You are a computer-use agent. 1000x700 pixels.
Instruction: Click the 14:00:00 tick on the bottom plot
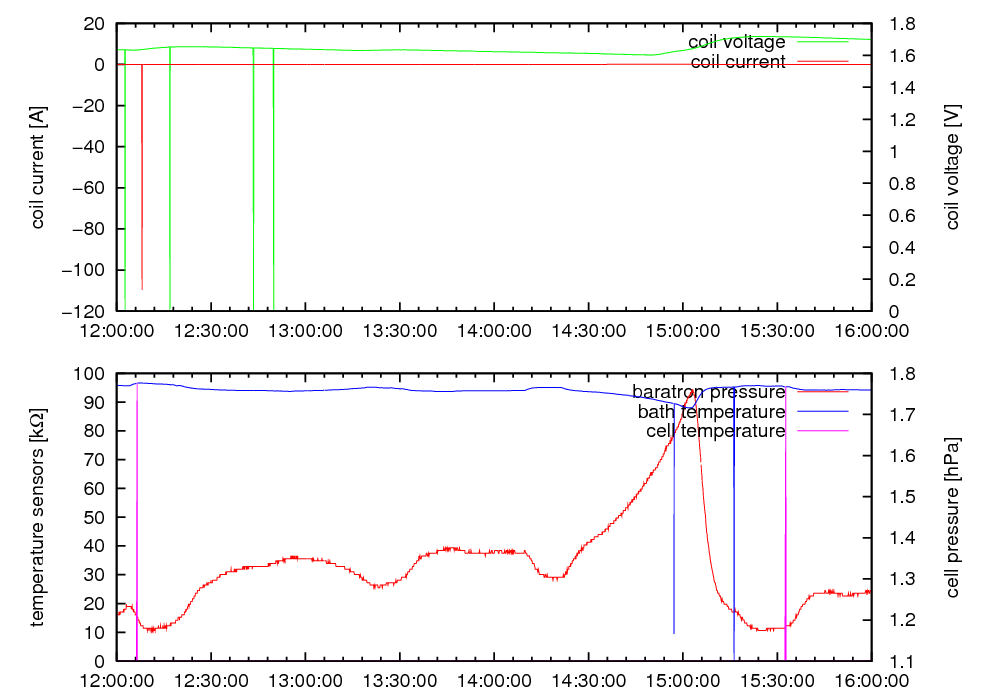[494, 679]
